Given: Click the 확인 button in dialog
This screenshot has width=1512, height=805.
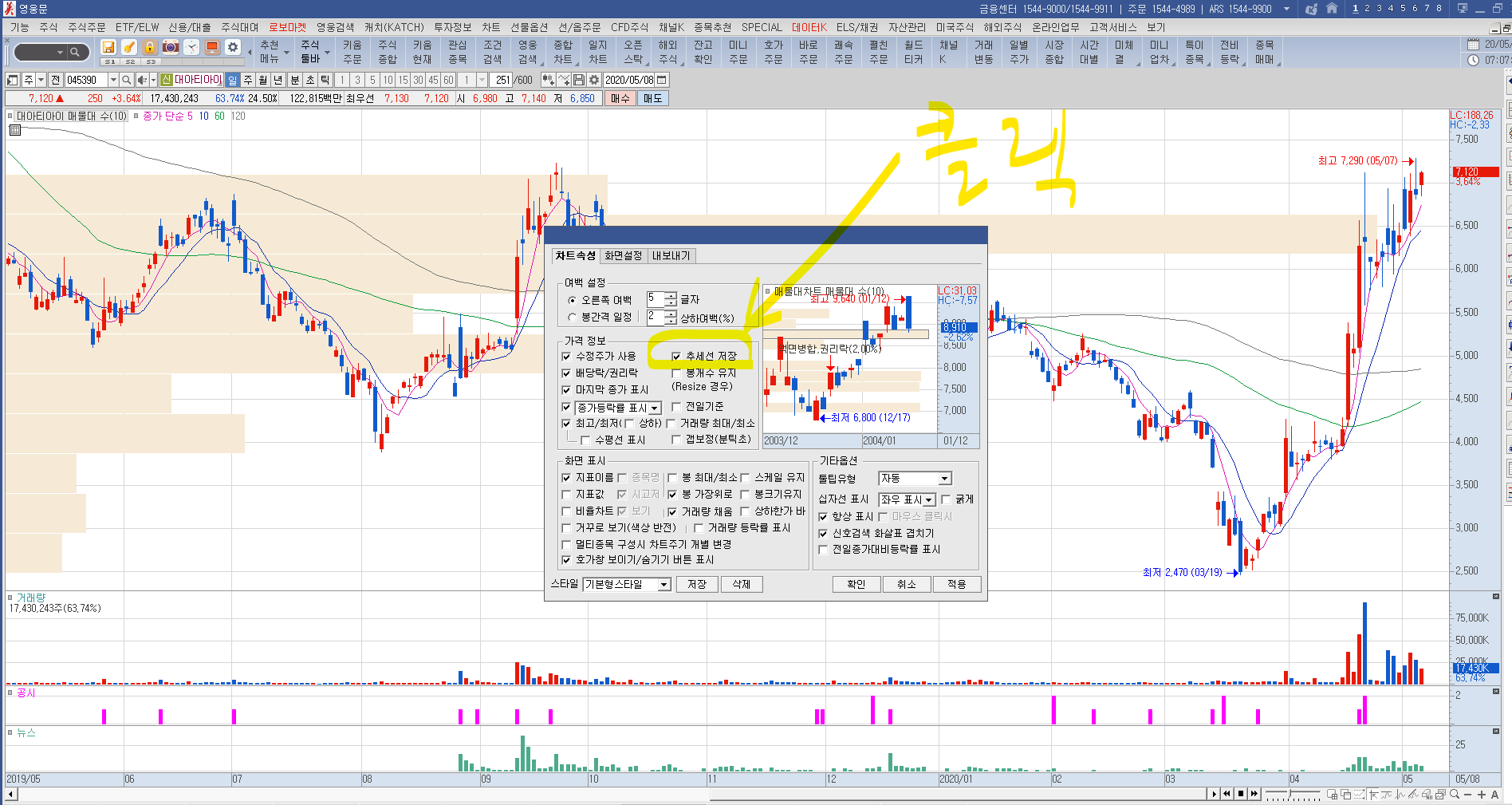Looking at the screenshot, I should click(856, 585).
